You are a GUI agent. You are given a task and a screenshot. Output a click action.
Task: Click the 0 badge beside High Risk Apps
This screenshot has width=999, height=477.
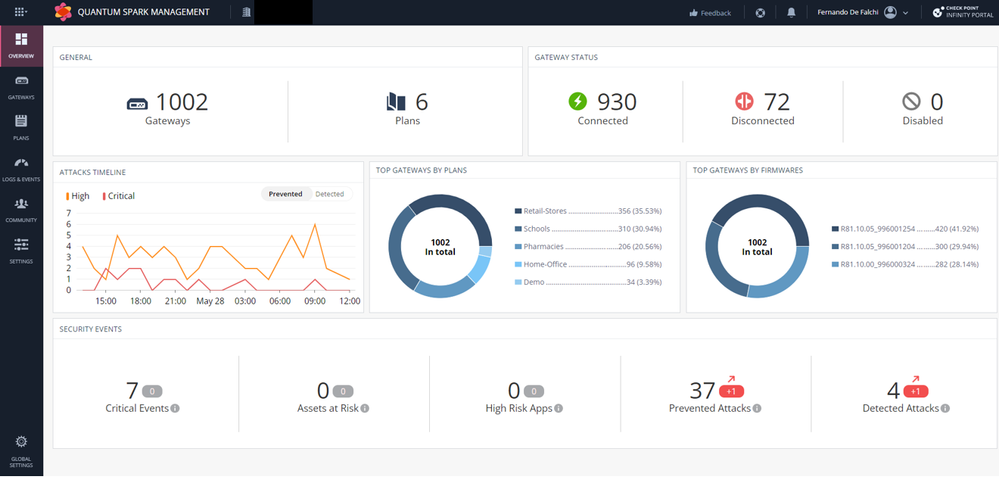(x=534, y=392)
